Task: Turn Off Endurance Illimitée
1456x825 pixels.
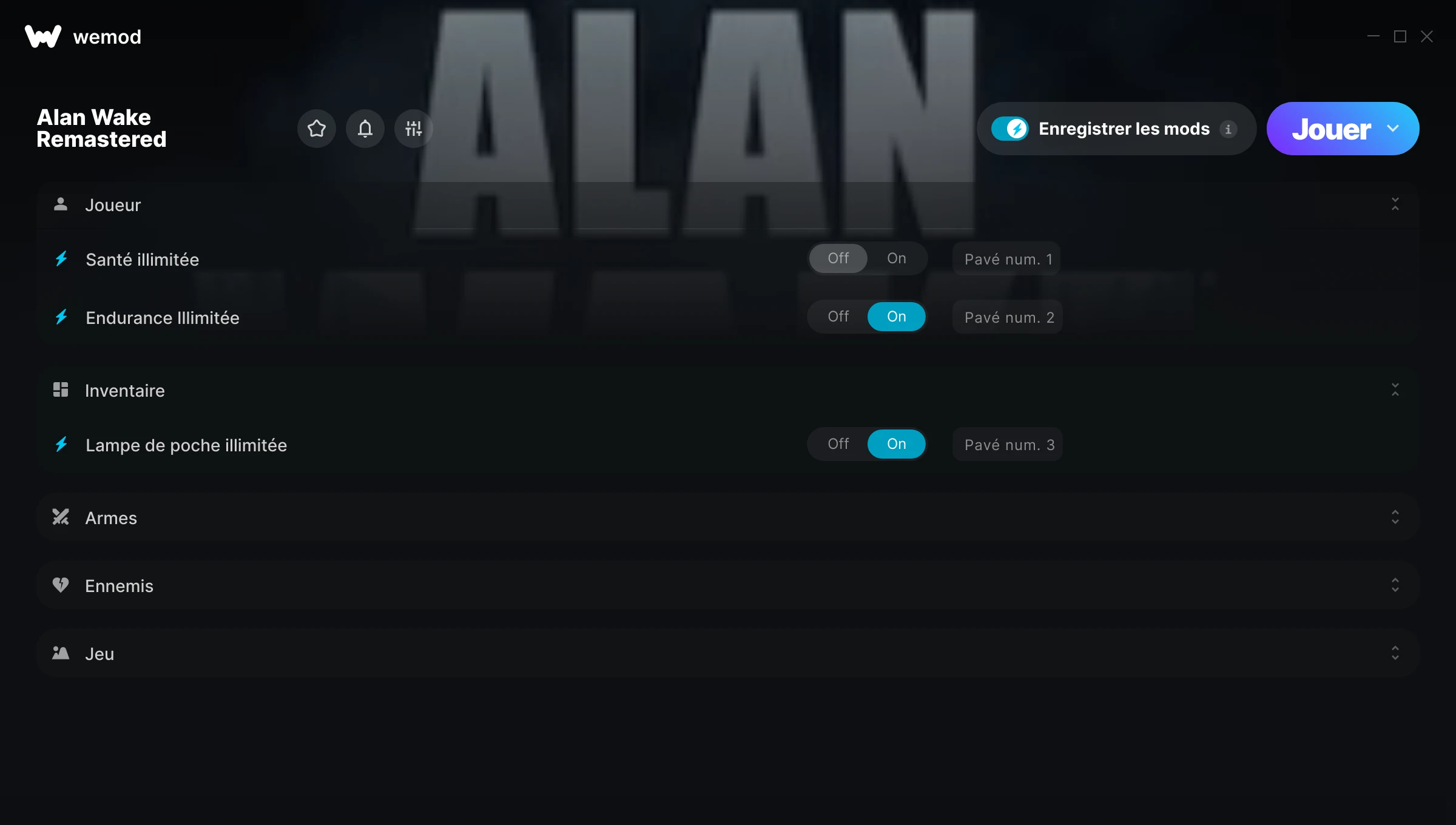Action: pyautogui.click(x=838, y=317)
